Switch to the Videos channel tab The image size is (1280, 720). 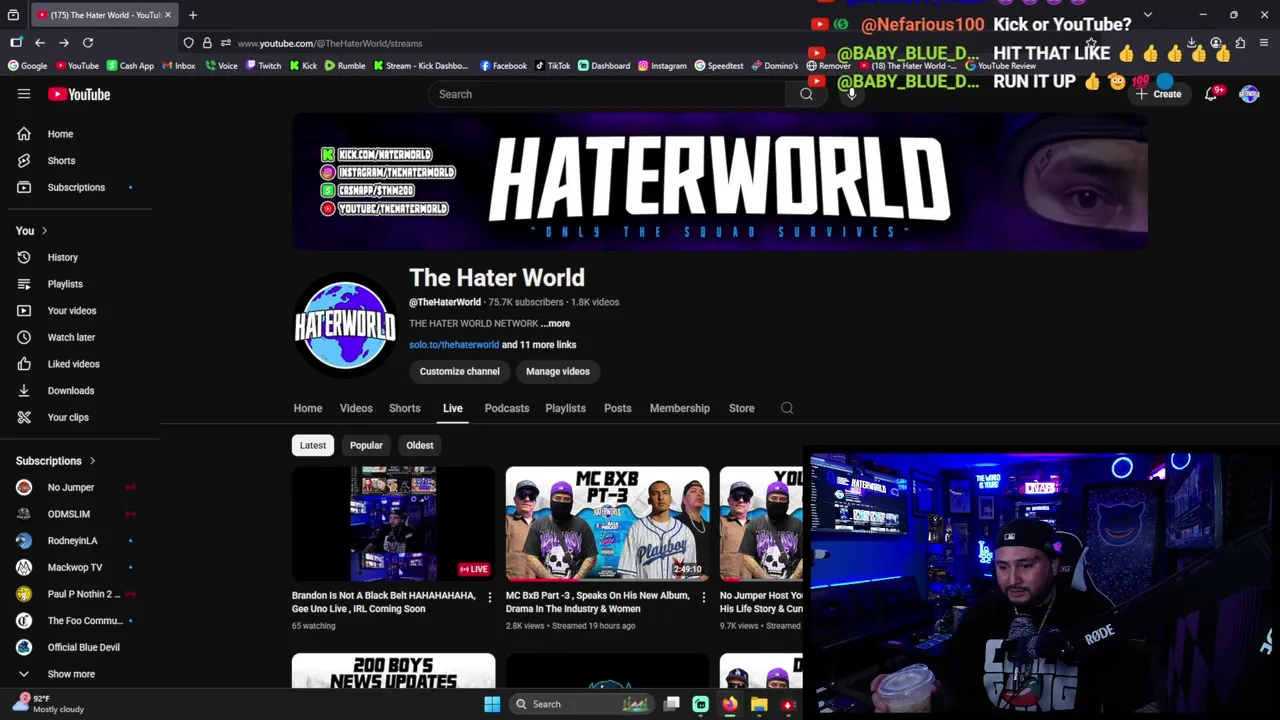click(356, 408)
